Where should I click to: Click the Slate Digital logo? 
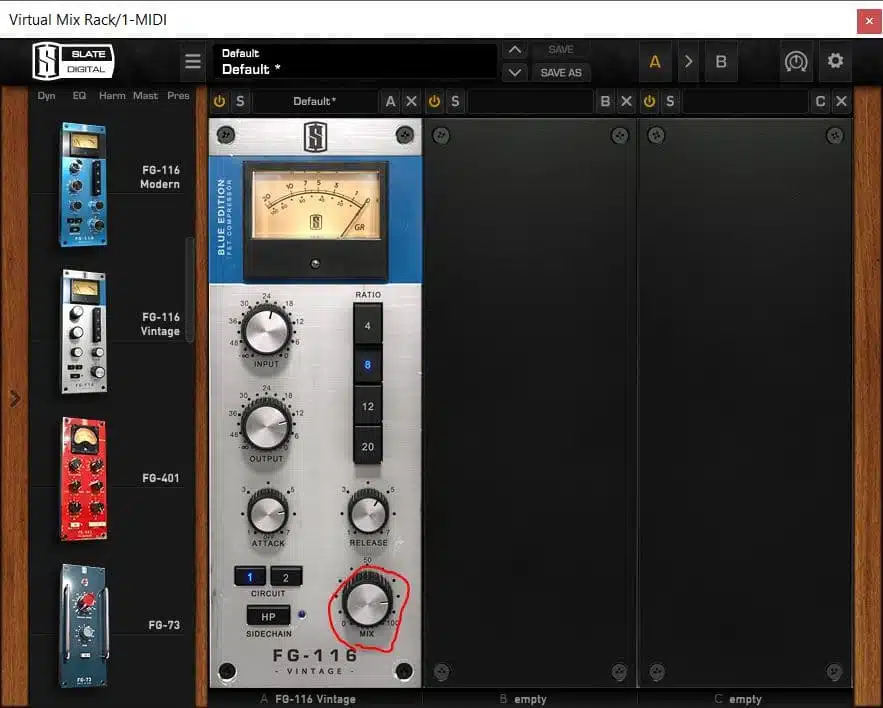point(73,61)
